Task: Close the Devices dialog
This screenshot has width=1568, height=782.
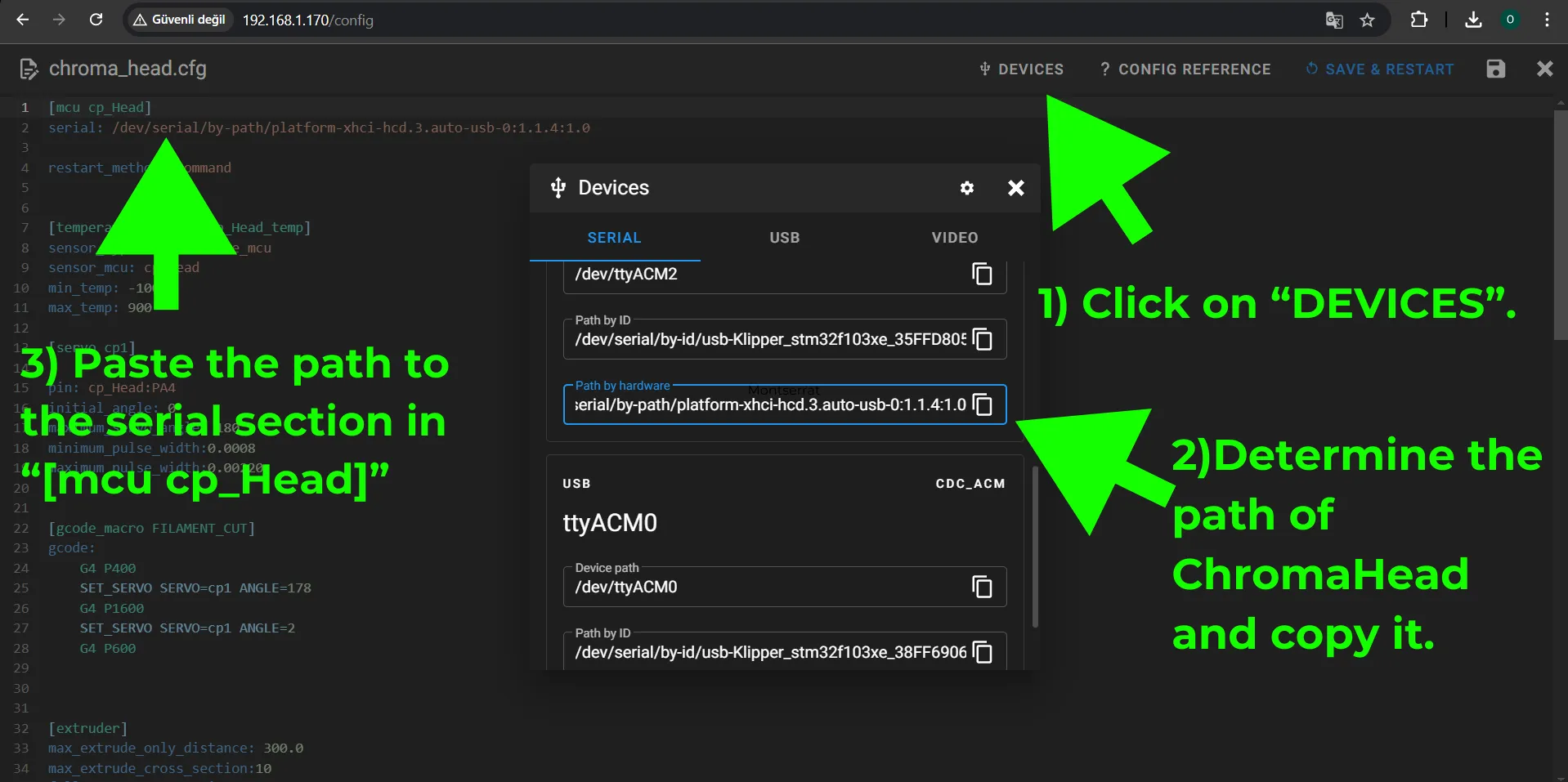Action: 1015,188
